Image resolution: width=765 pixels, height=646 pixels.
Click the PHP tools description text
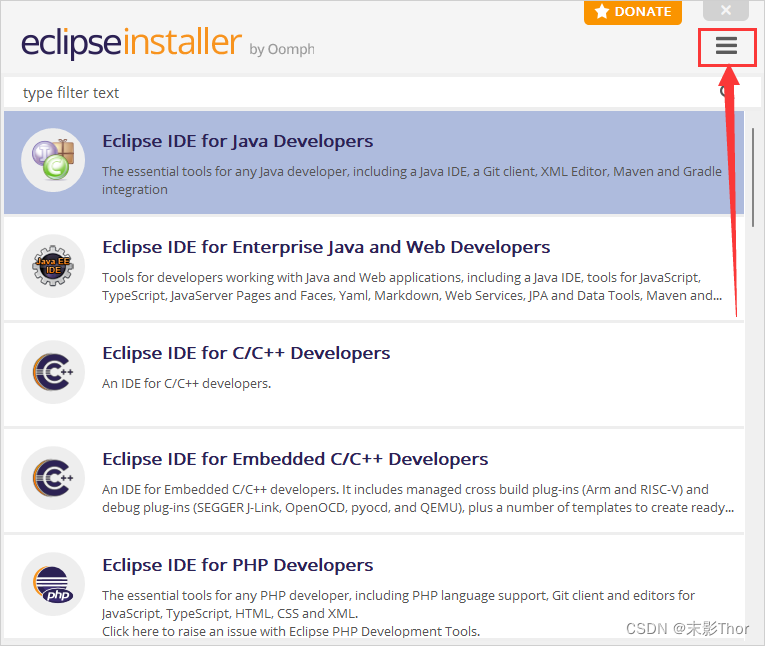[398, 604]
